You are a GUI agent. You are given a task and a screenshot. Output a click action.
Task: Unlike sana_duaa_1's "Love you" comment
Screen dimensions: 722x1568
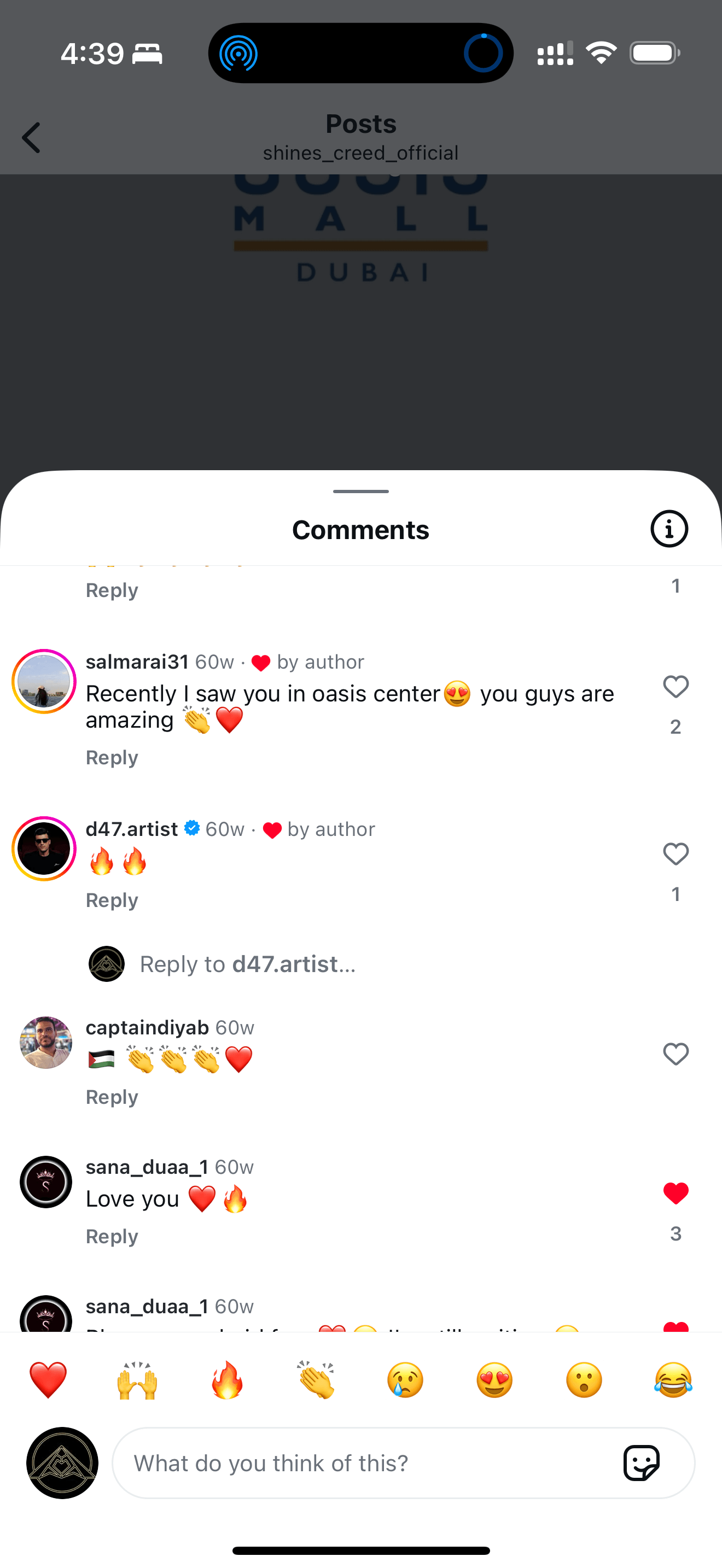[x=675, y=1193]
